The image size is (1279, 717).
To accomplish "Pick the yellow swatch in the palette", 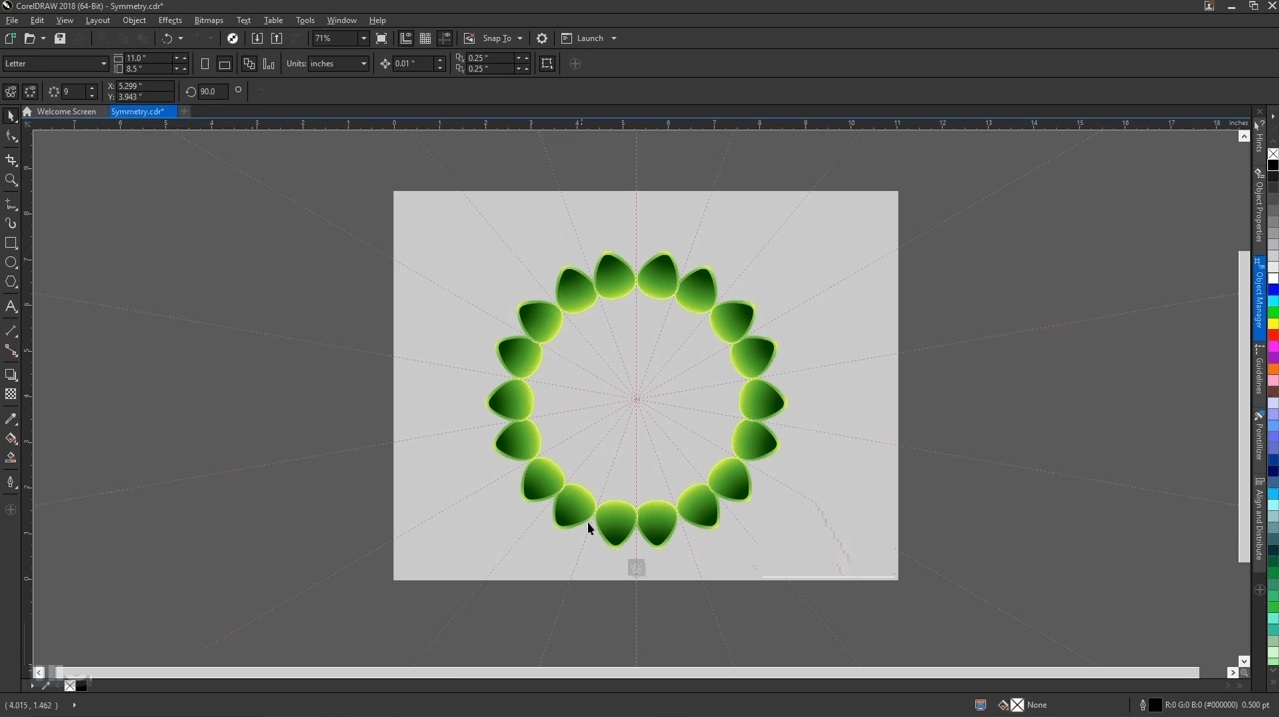I will coord(1273,325).
